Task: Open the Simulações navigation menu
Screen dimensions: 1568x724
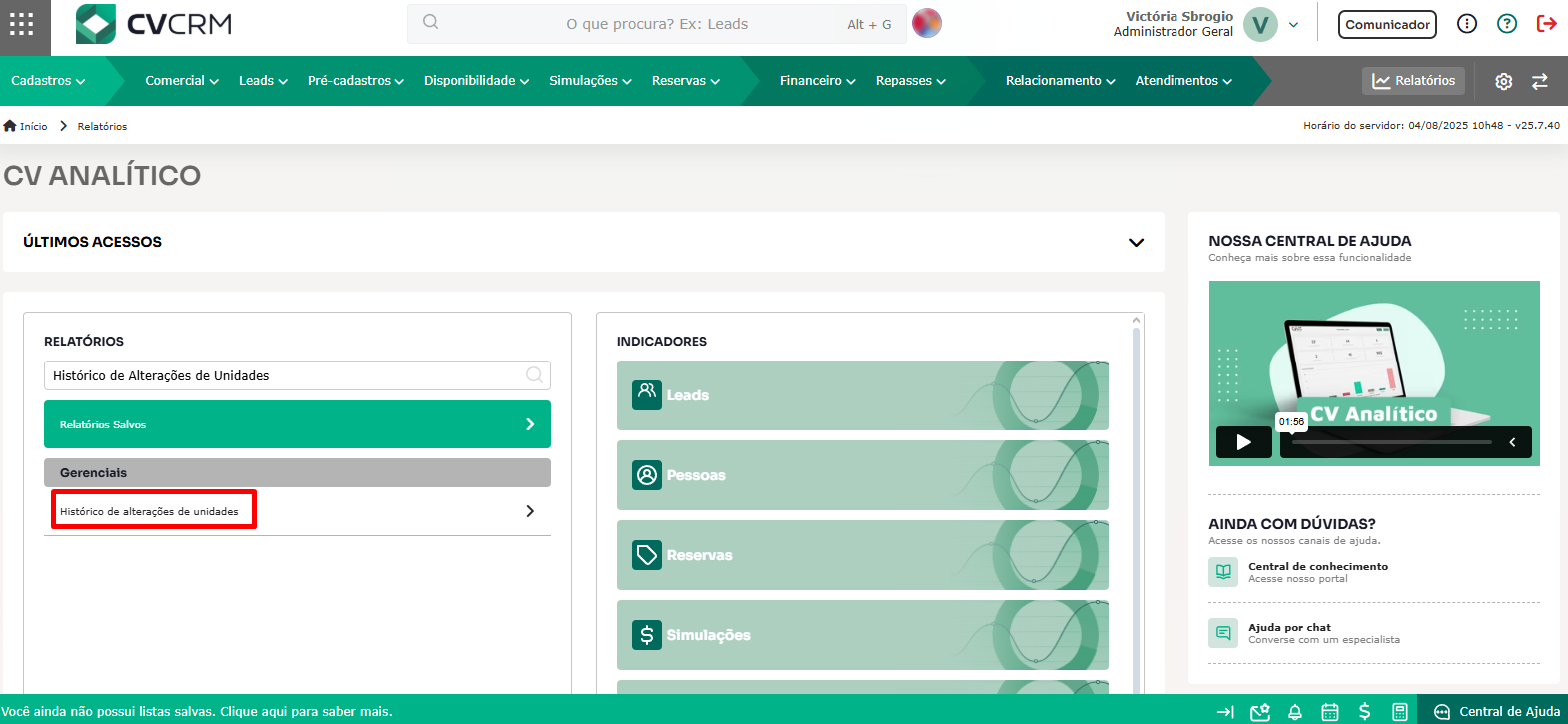Action: [x=590, y=81]
